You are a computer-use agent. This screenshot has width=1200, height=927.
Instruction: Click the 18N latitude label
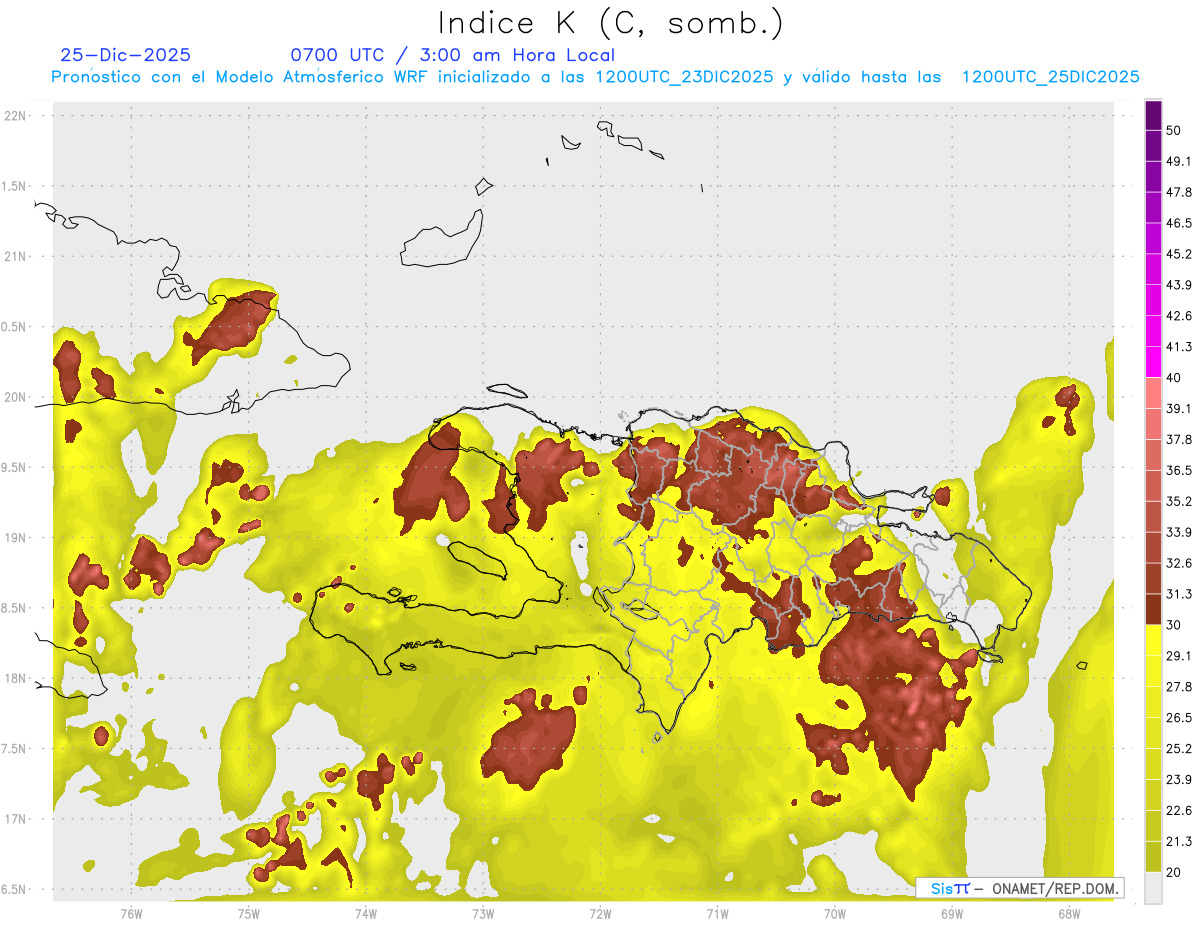[x=17, y=679]
